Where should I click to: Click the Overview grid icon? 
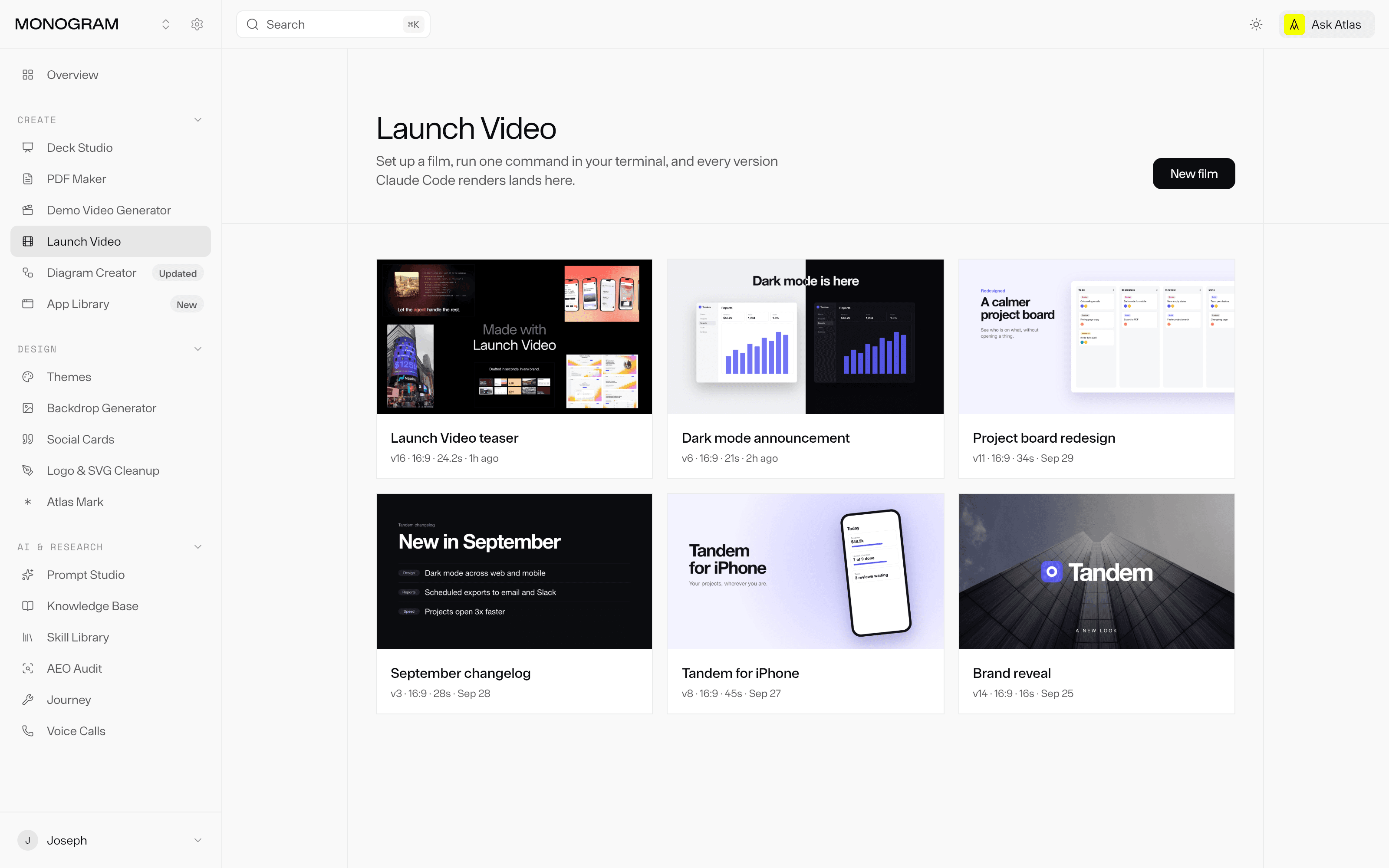pyautogui.click(x=27, y=75)
